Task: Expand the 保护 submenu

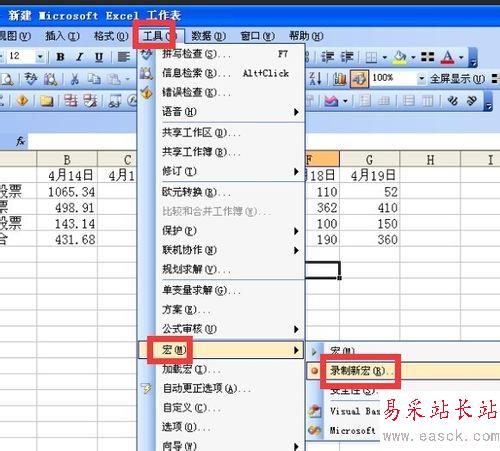Action: click(221, 231)
